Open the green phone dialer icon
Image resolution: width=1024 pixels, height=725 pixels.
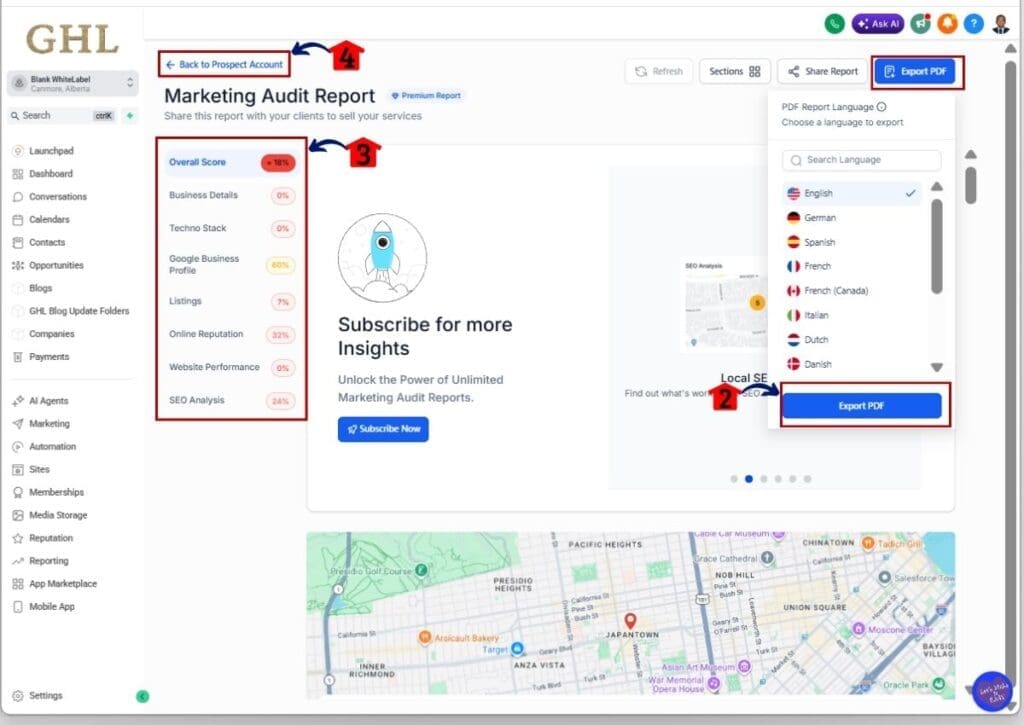(835, 23)
